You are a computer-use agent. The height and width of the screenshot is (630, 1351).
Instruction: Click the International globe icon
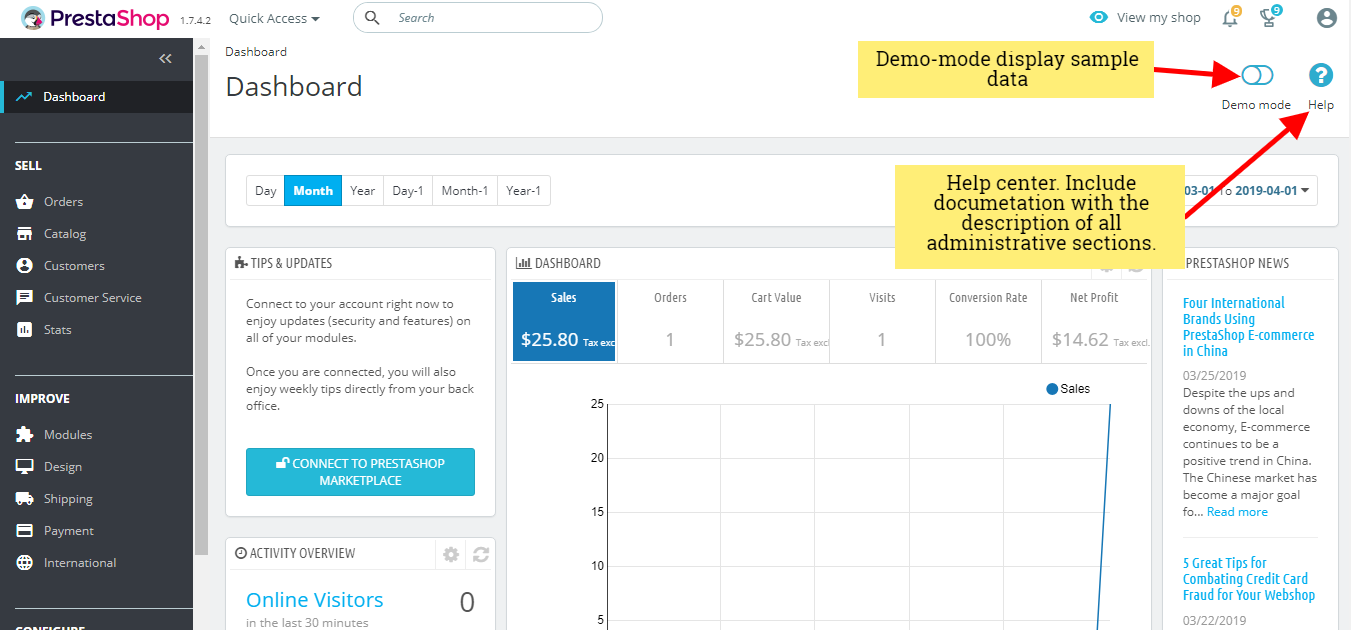point(25,563)
